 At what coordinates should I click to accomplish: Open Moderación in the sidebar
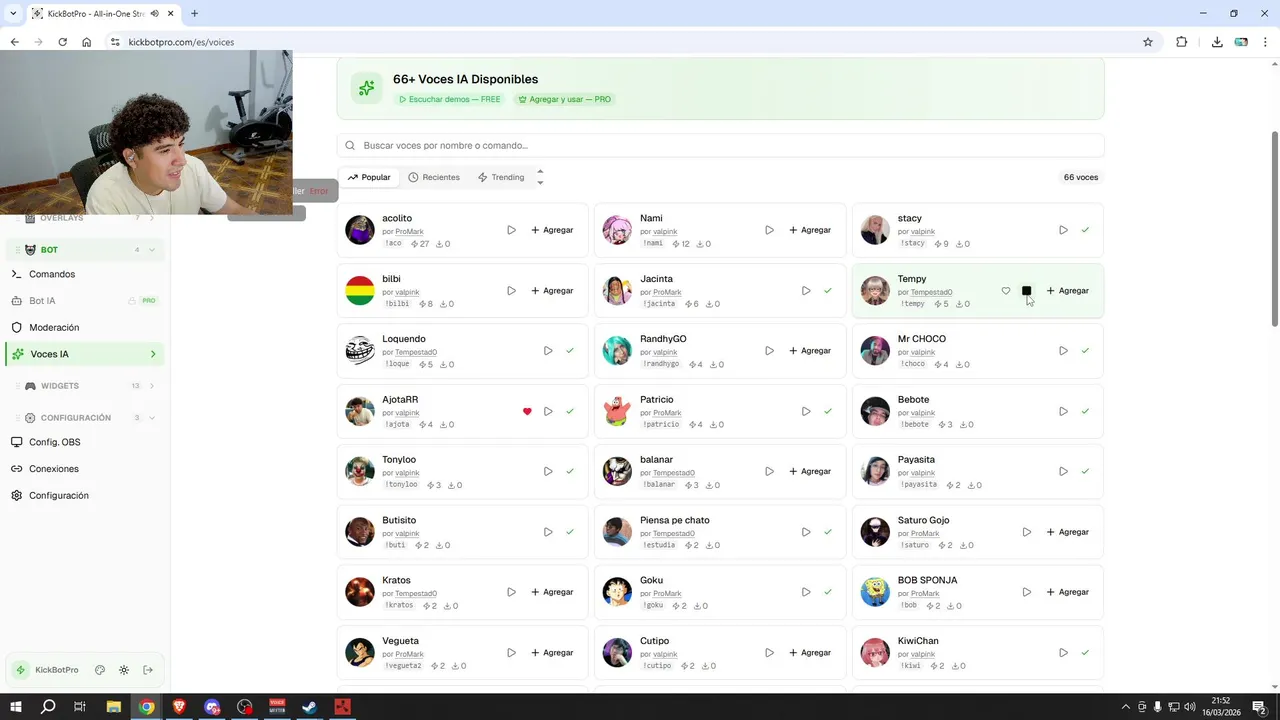pyautogui.click(x=85, y=328)
